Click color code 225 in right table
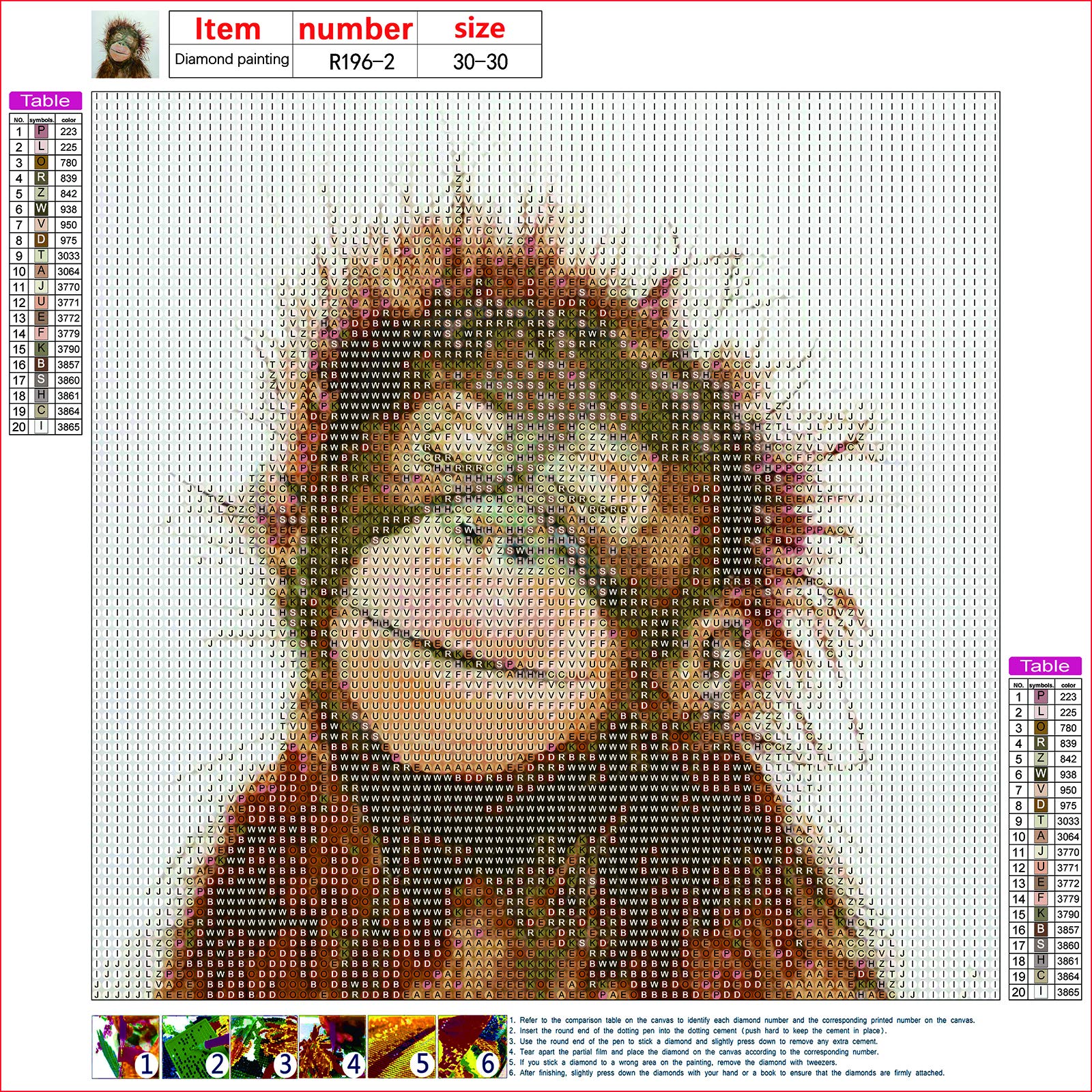This screenshot has width=1092, height=1092. [x=1068, y=713]
